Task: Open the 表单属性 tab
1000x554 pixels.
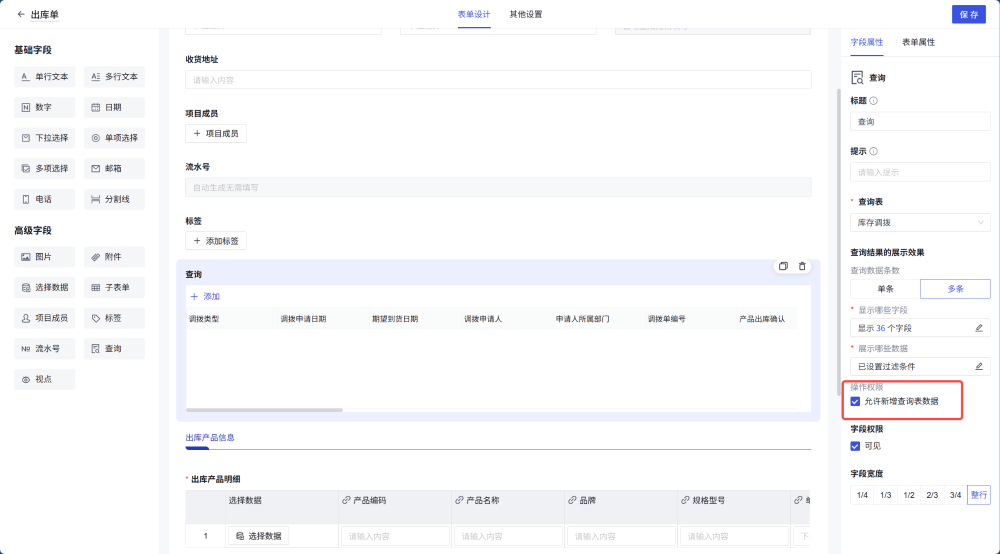Action: pos(918,42)
